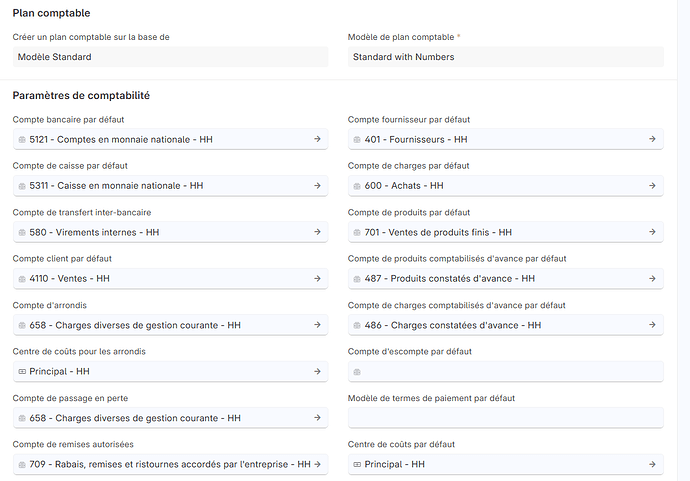This screenshot has height=481, width=690.
Task: Open the Modèle de plan comptable field showing Standard with Numbers
Action: pyautogui.click(x=506, y=57)
